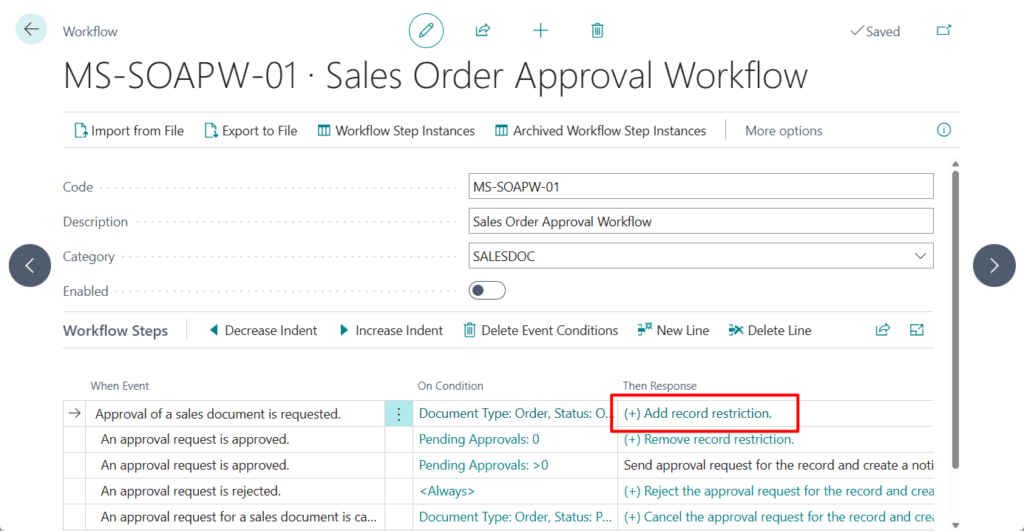Click Import from File
Screen dimensions: 1024x531
(x=129, y=130)
